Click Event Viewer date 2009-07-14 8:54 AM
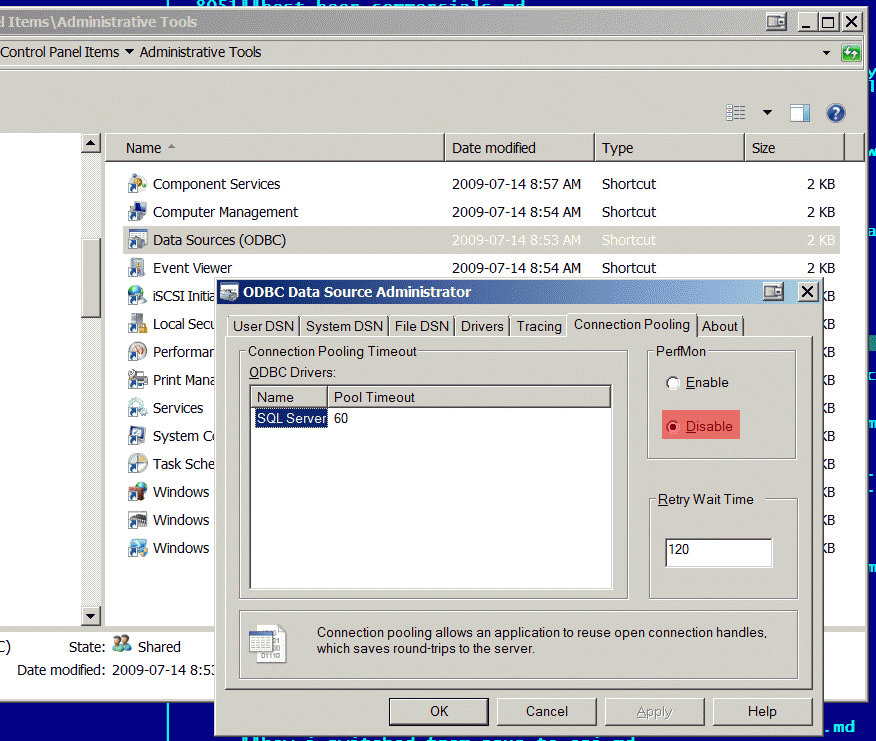 [516, 268]
